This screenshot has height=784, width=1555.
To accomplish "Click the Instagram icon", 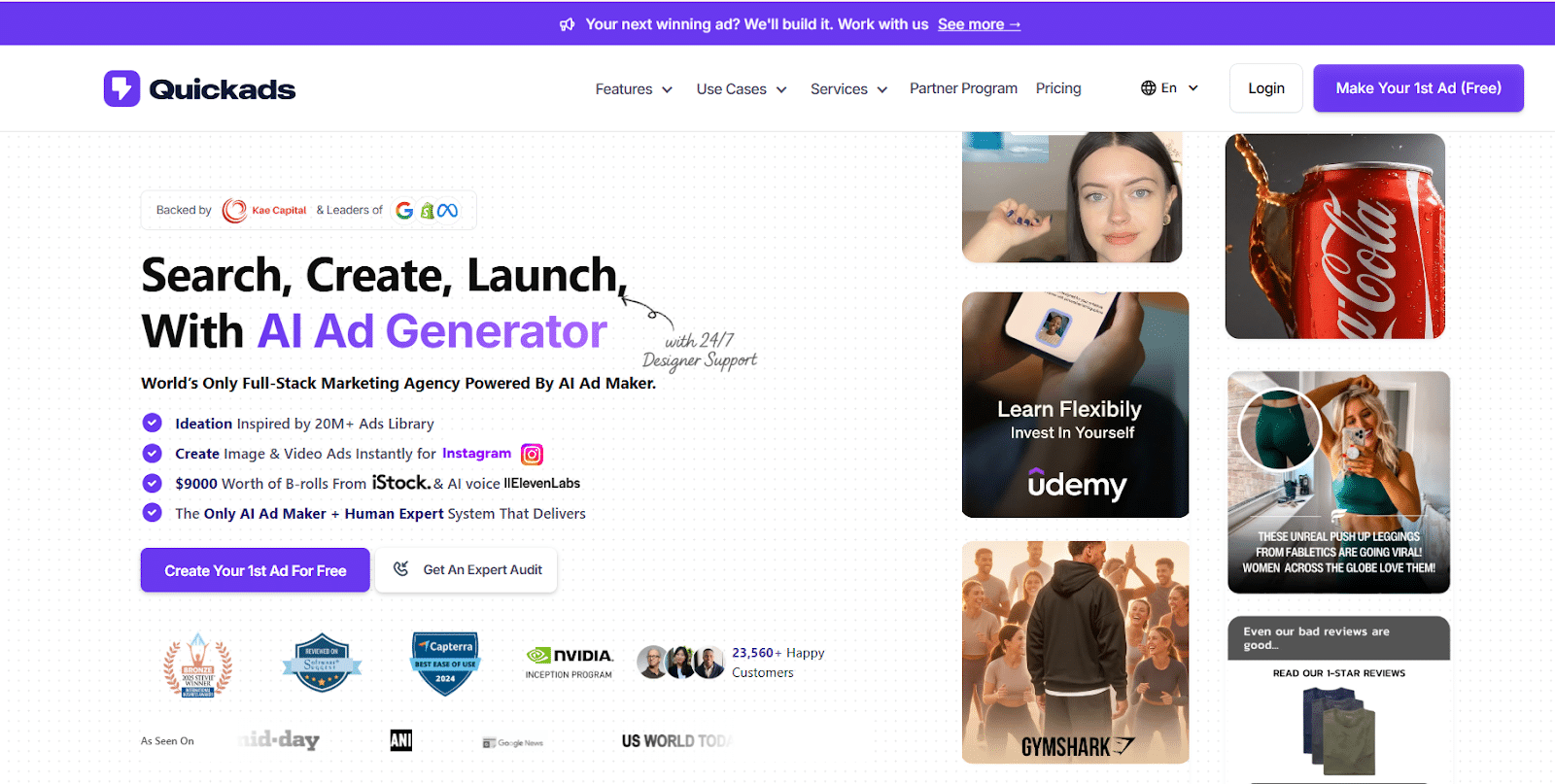I will pyautogui.click(x=532, y=454).
